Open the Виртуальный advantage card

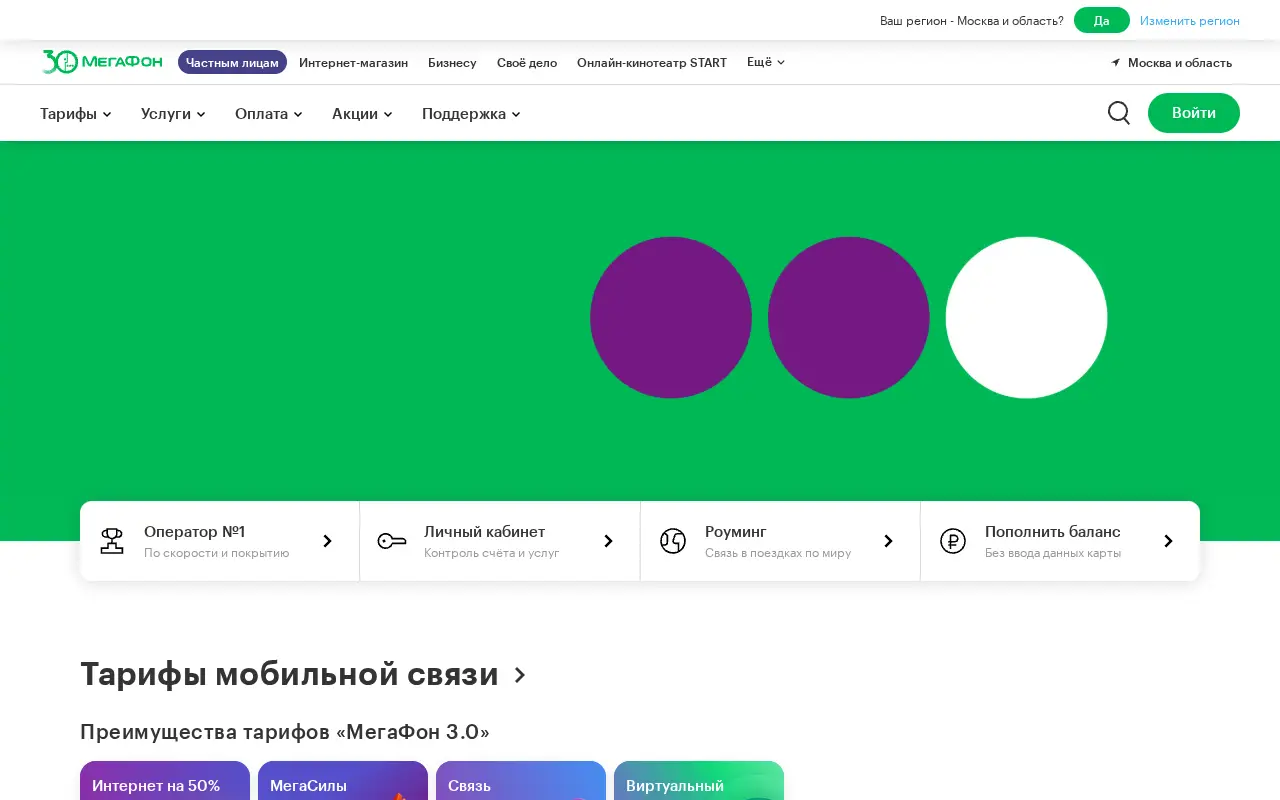699,781
